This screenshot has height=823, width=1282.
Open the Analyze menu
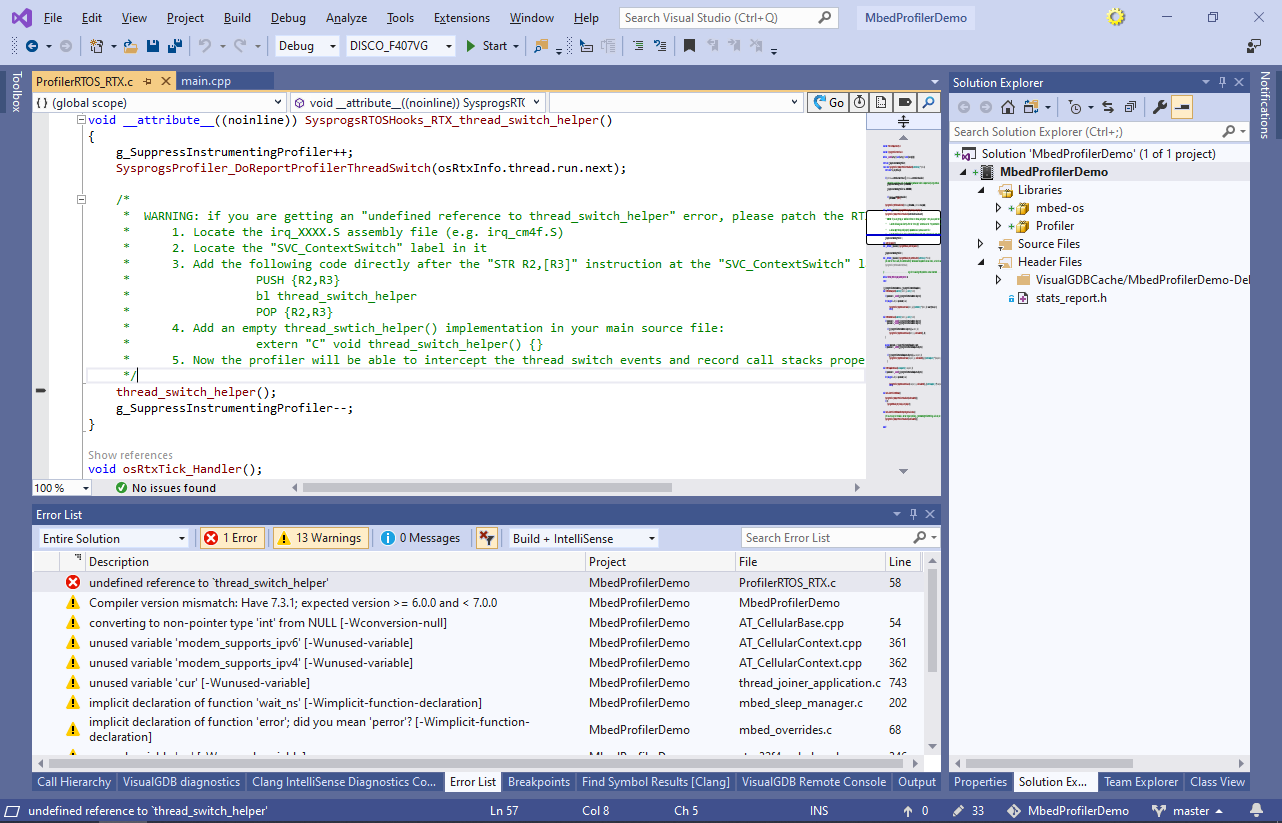click(x=346, y=18)
